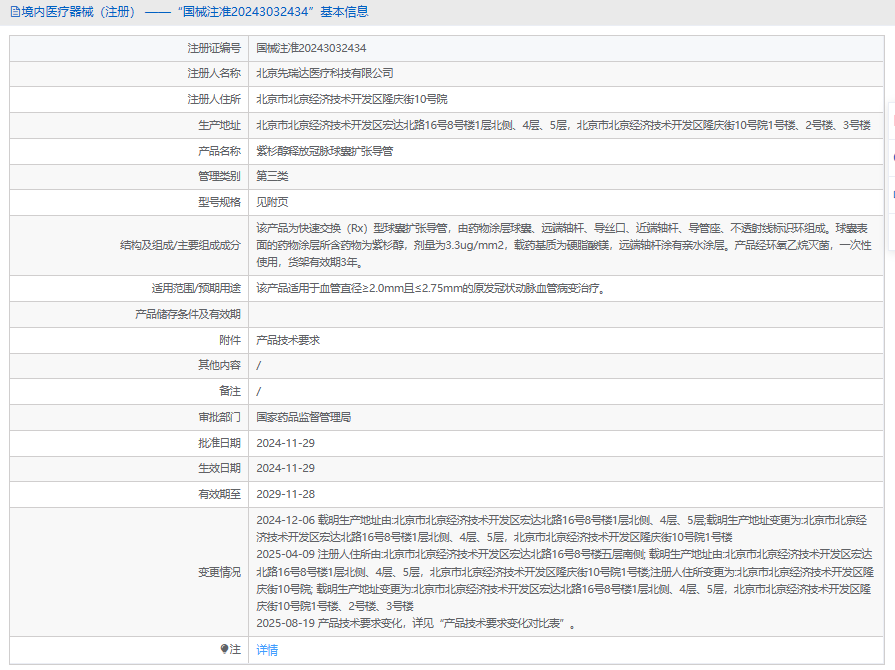
Task: Click the document icon before 境内医疗器械 title
Action: pyautogui.click(x=15, y=12)
